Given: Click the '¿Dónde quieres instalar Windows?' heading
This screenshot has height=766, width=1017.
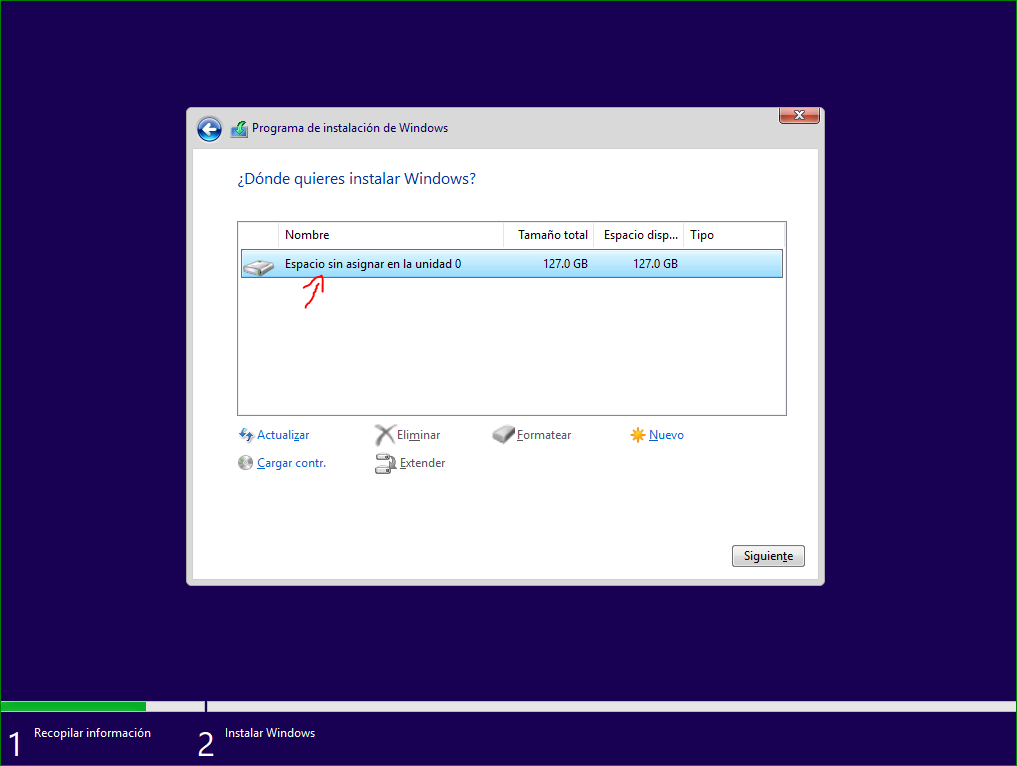Looking at the screenshot, I should [356, 179].
